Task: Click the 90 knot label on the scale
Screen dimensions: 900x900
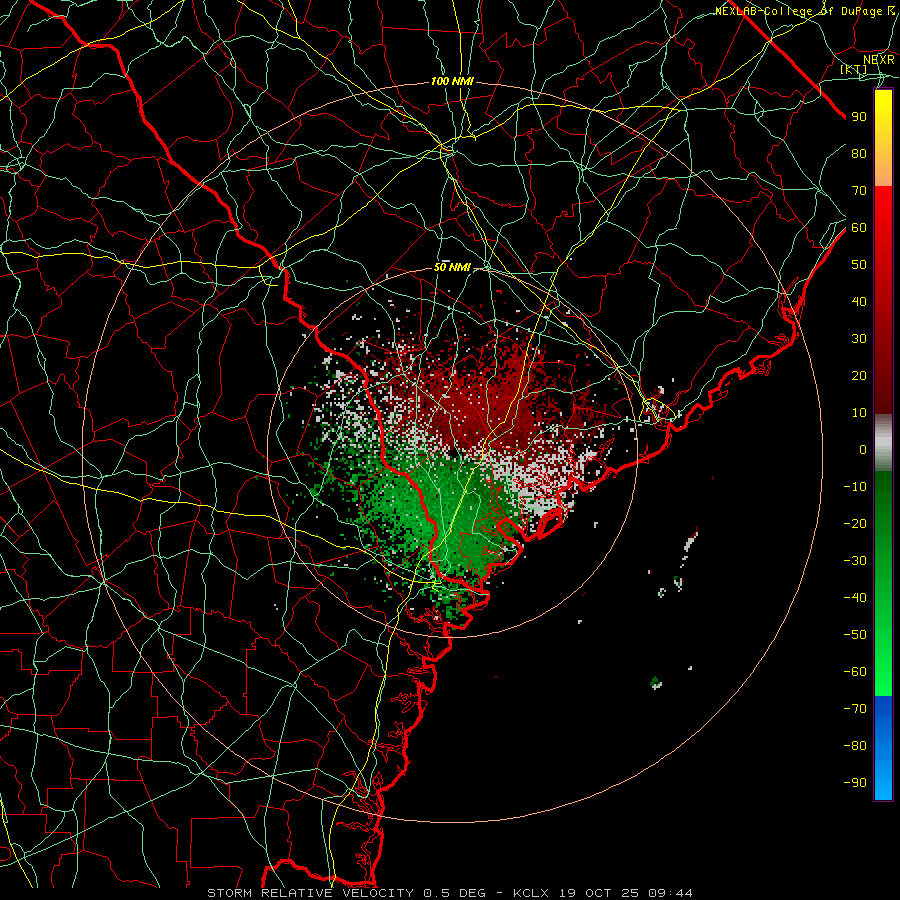Action: (x=859, y=117)
